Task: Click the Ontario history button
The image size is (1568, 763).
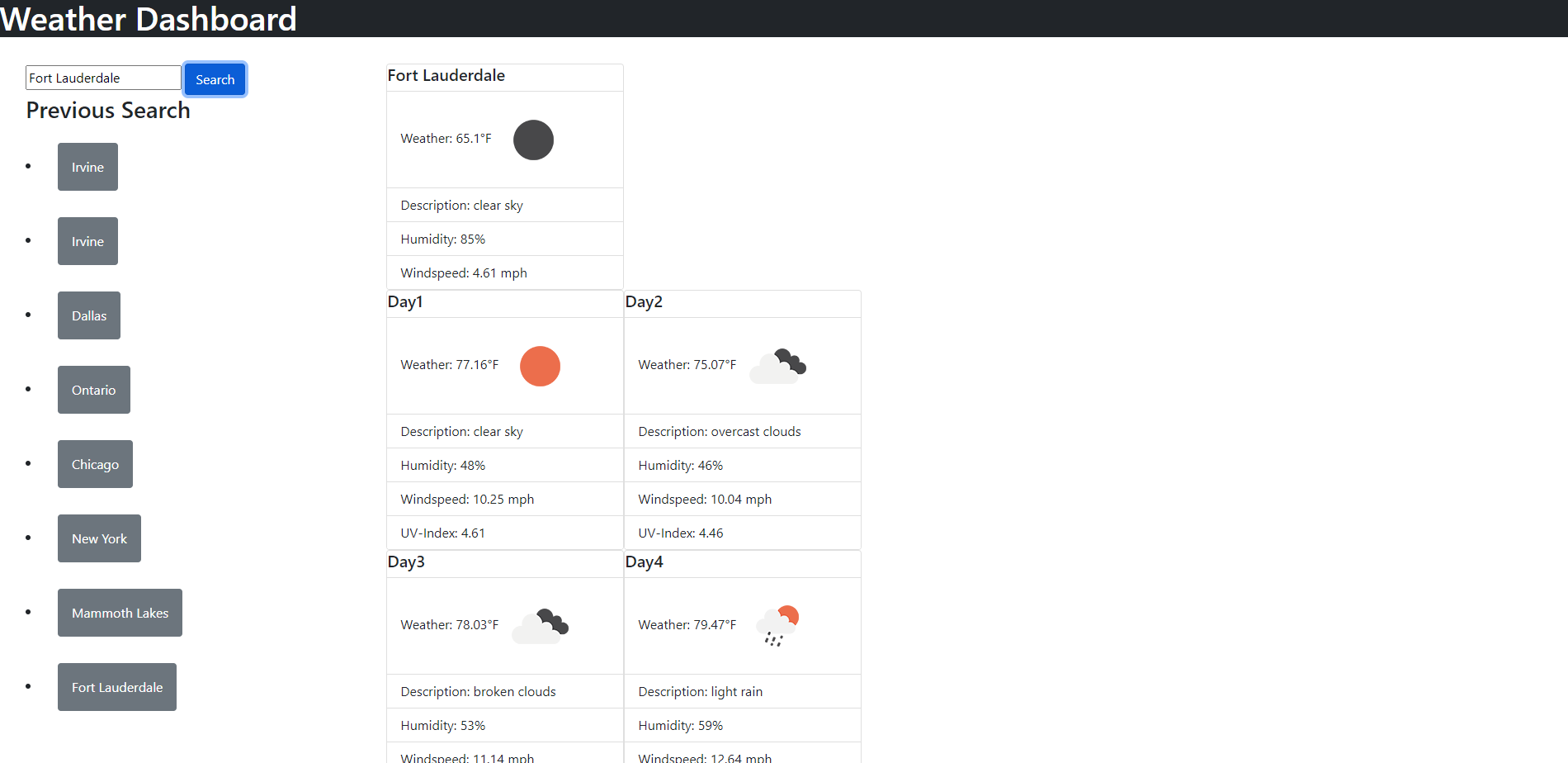Action: (x=93, y=389)
